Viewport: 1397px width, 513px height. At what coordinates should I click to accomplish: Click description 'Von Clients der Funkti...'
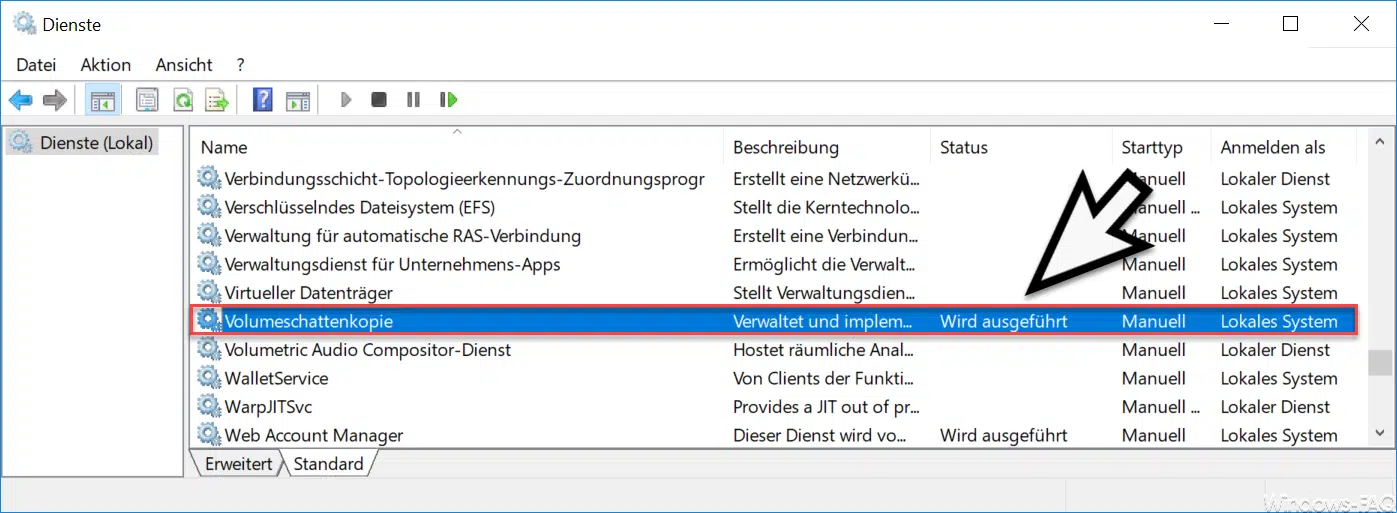point(823,378)
